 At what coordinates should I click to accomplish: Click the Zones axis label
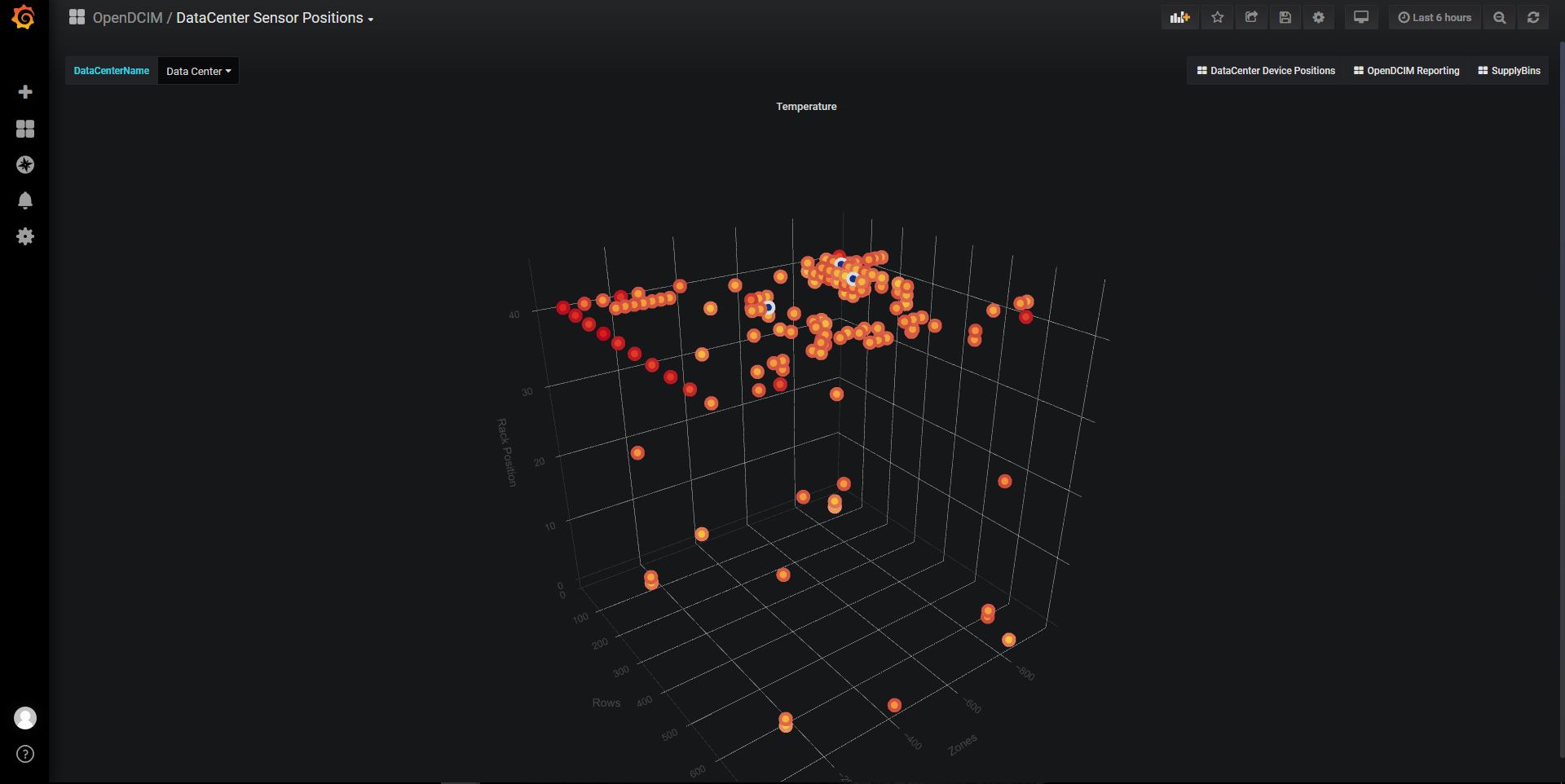963,744
